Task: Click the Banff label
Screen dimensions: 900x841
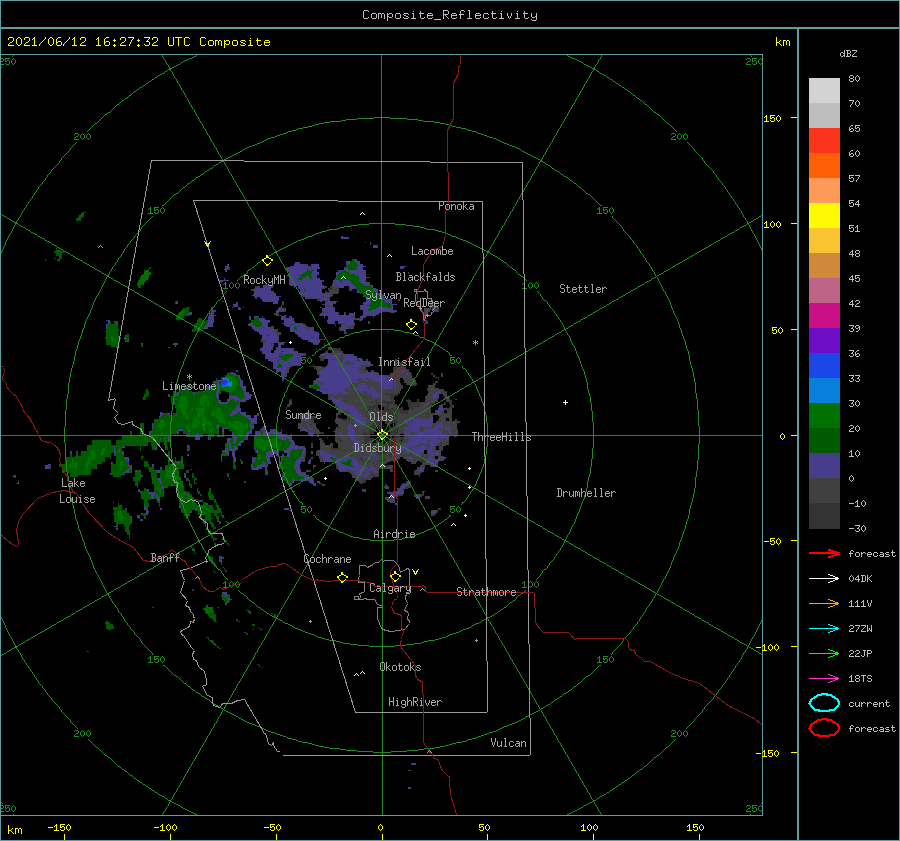Action: pos(165,557)
